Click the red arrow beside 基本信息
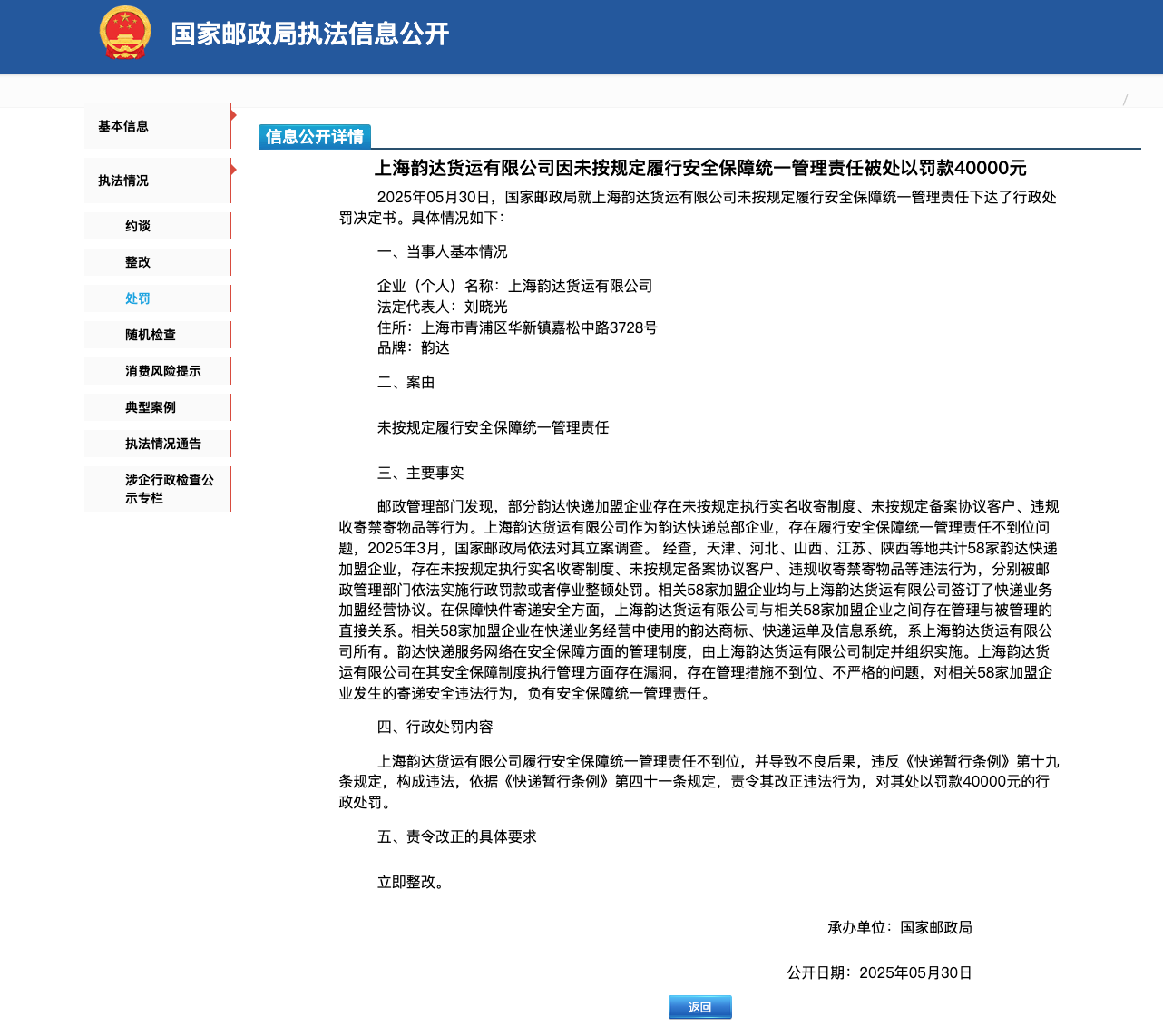Viewport: 1163px width, 1036px height. (233, 115)
